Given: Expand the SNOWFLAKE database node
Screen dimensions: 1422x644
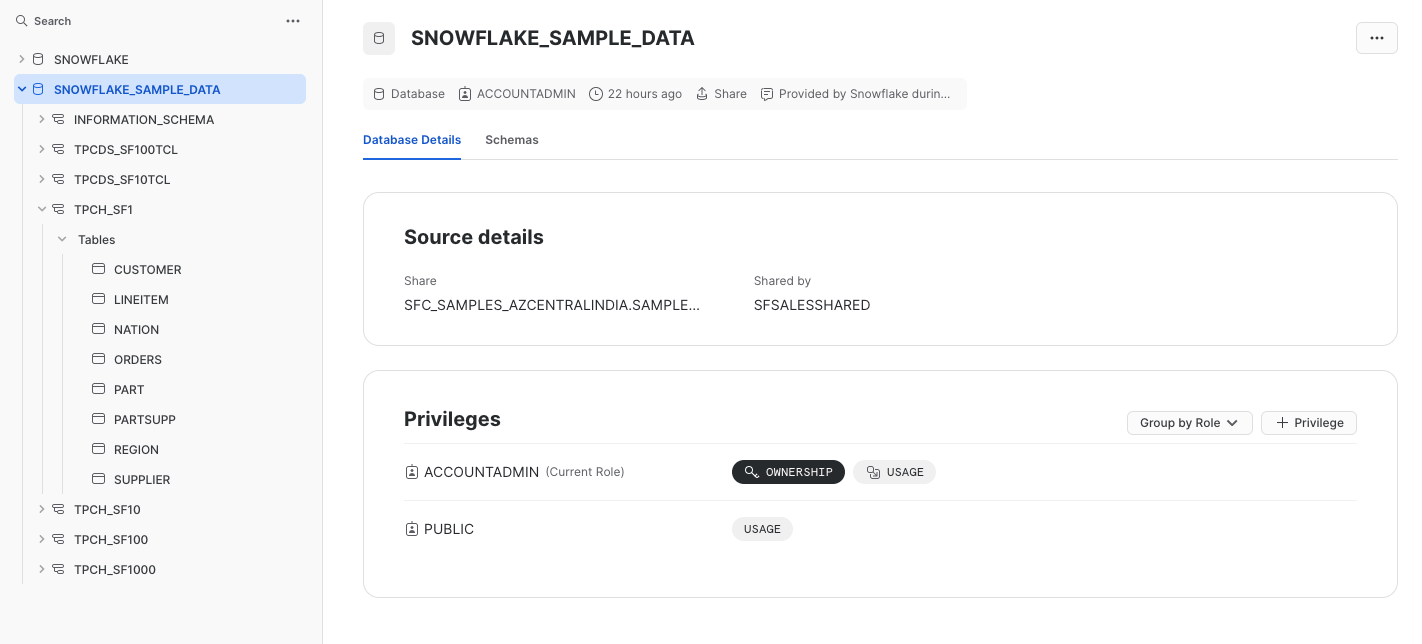Looking at the screenshot, I should click(22, 59).
